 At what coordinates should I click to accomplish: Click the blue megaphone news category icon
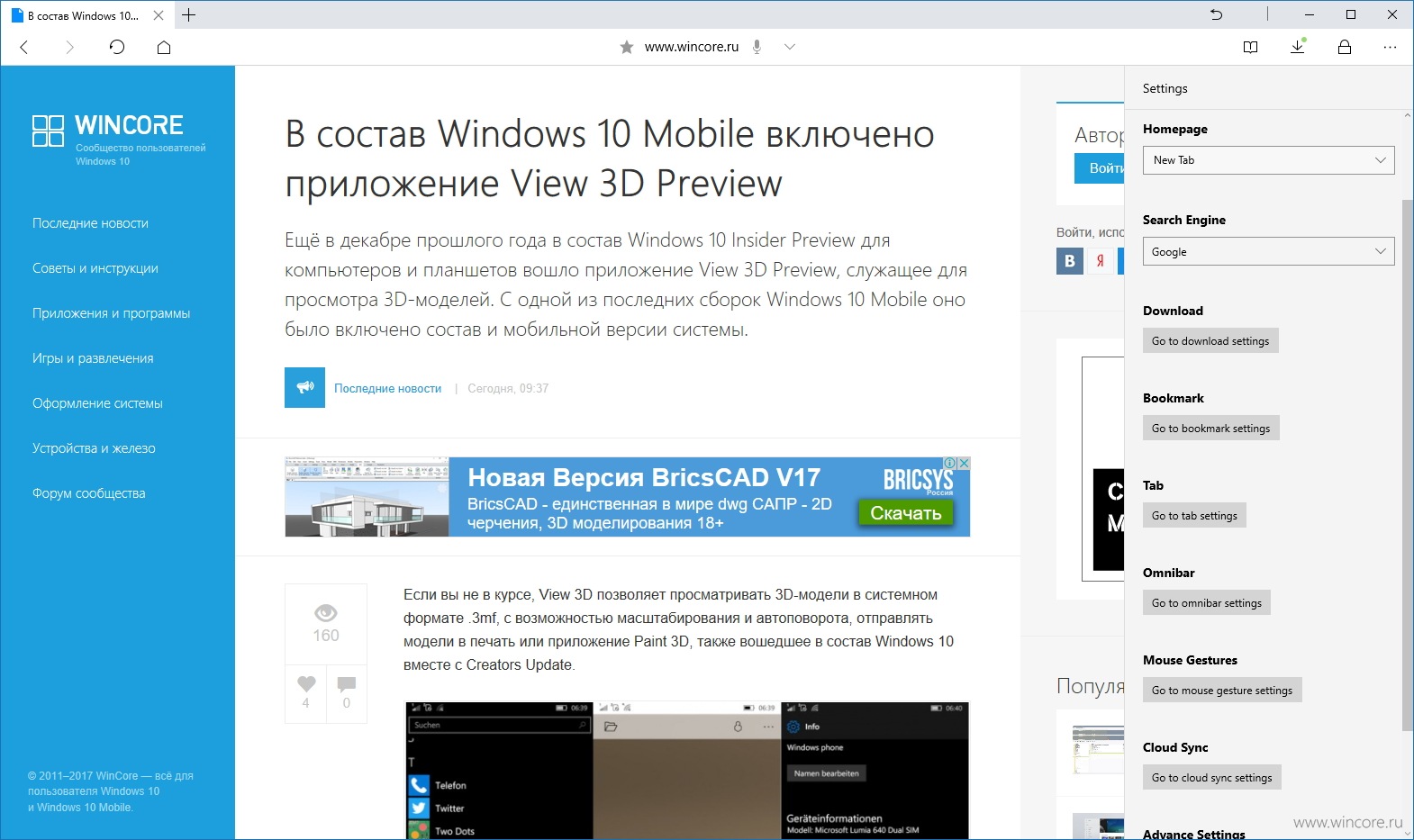click(x=304, y=387)
